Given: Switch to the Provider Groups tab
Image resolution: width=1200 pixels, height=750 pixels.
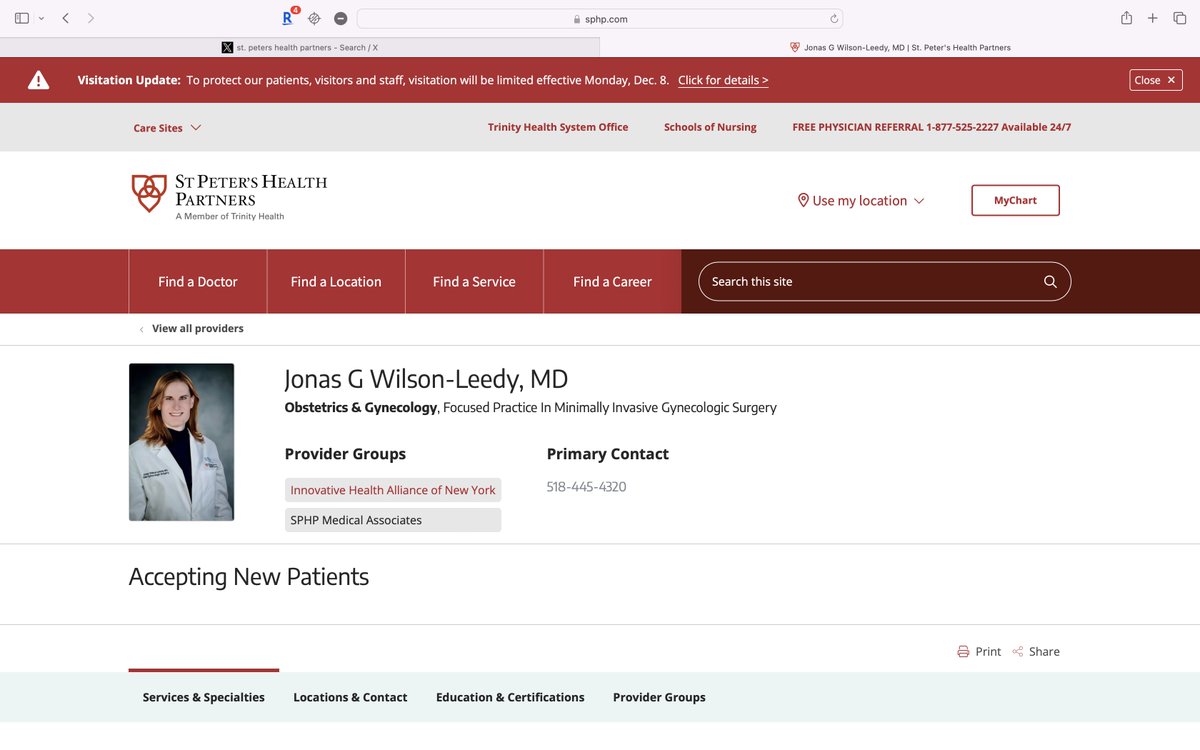Looking at the screenshot, I should click(659, 697).
